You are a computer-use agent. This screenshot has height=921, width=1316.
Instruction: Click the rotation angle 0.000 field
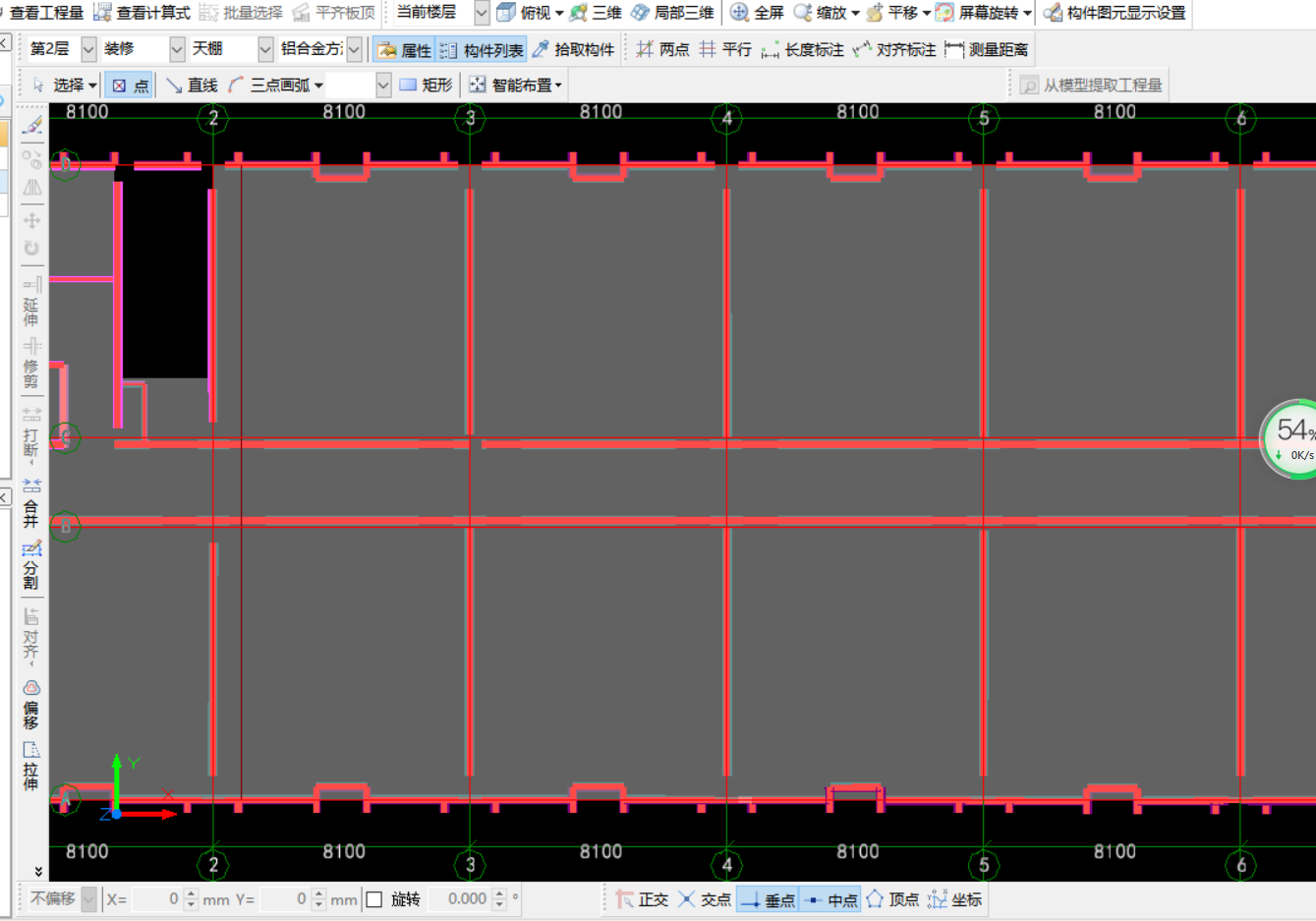click(x=460, y=898)
